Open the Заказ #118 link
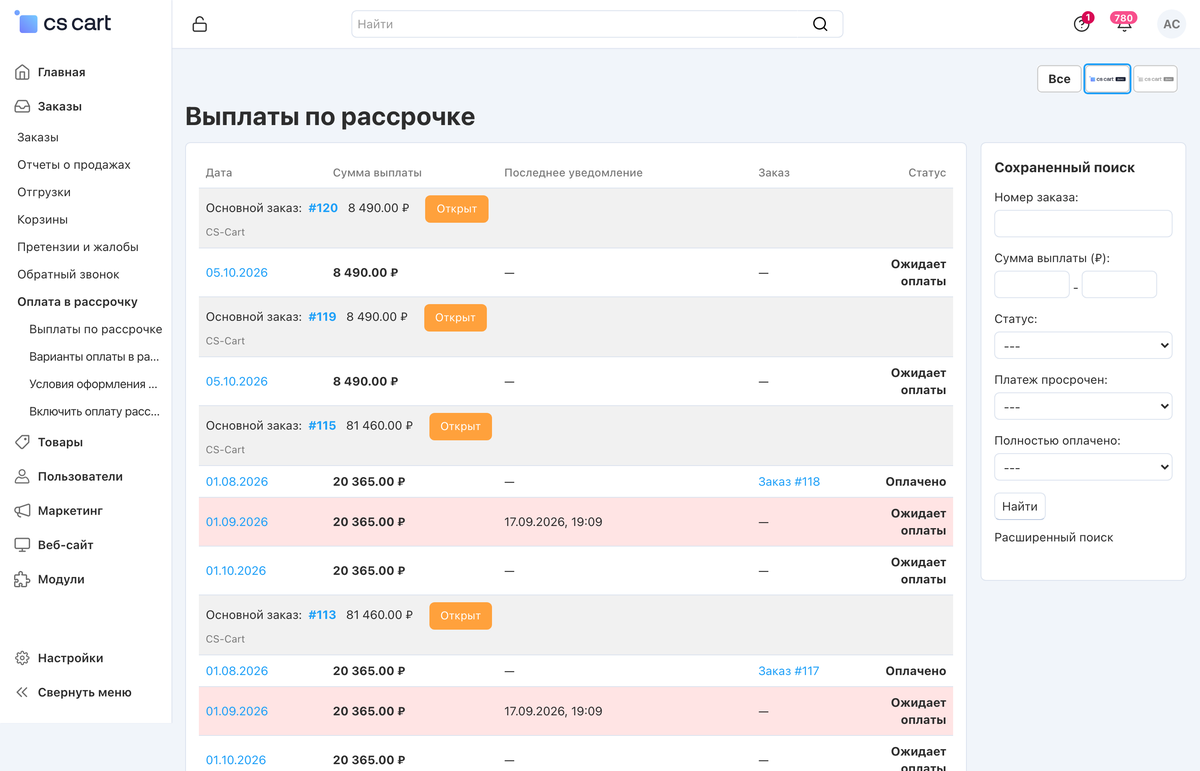This screenshot has height=771, width=1200. (x=789, y=482)
